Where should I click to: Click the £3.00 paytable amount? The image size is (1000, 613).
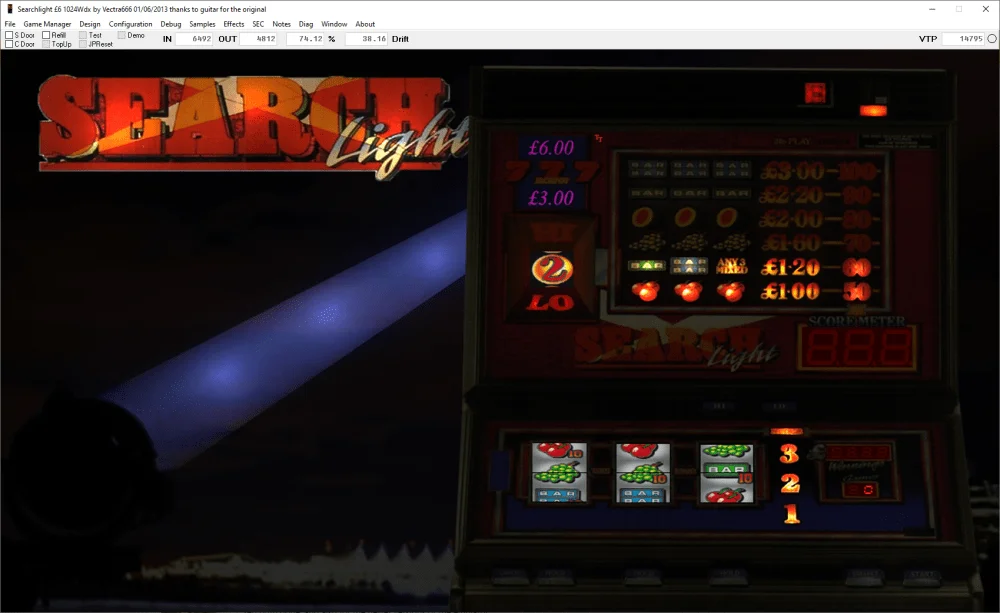(792, 171)
